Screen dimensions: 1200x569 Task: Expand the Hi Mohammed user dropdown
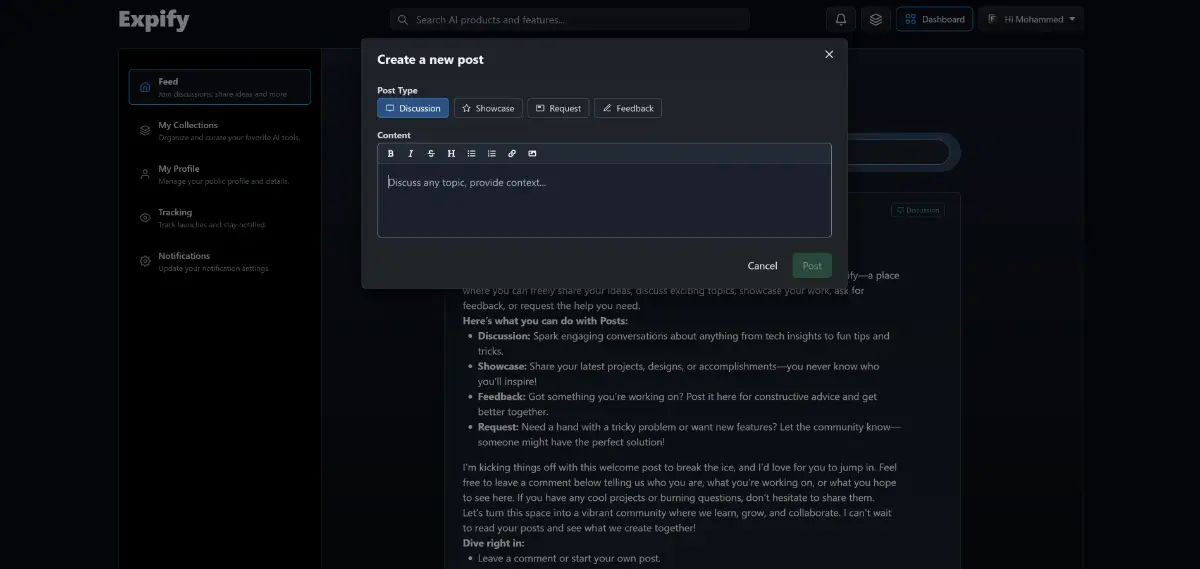1030,19
